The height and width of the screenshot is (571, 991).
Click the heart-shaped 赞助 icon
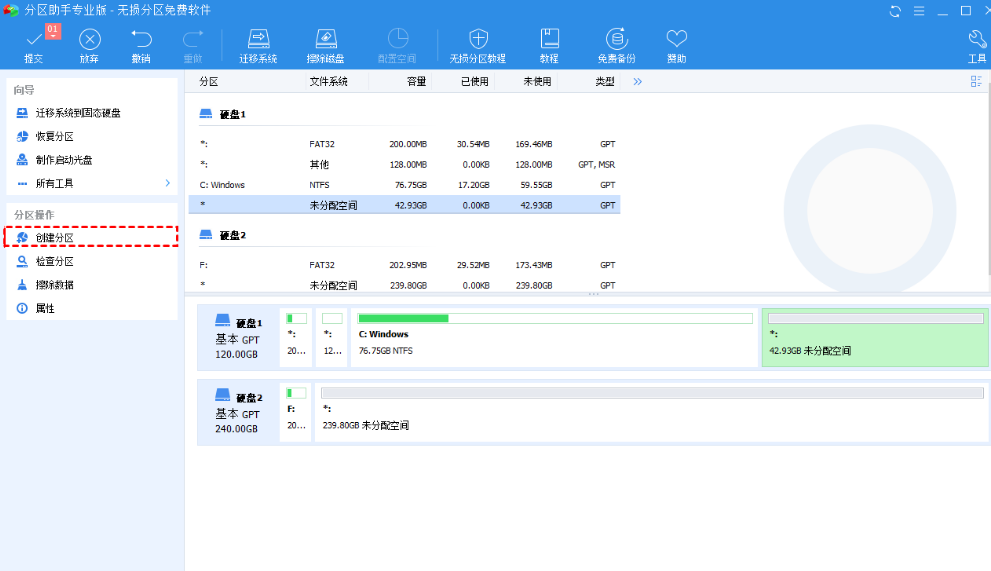(677, 41)
